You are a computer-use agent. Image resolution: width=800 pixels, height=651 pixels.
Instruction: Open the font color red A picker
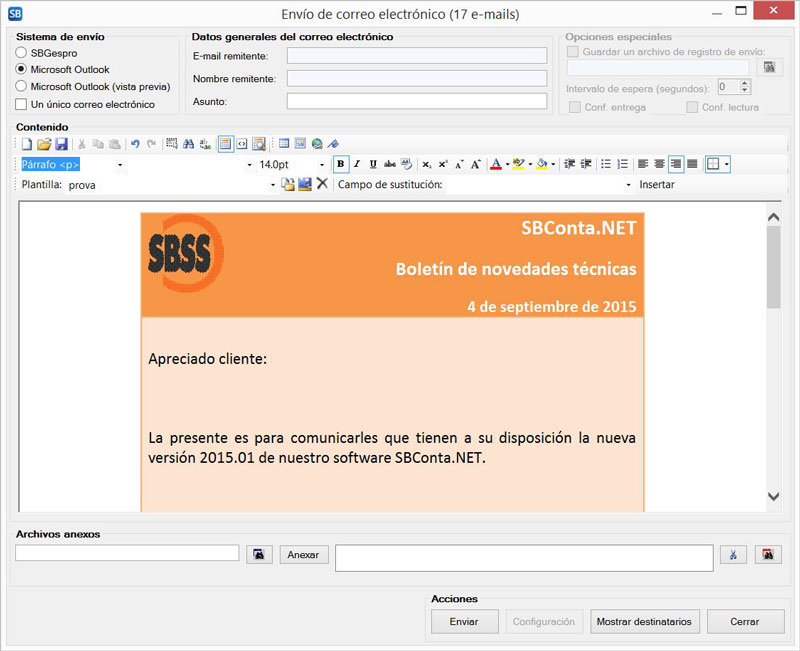[496, 164]
